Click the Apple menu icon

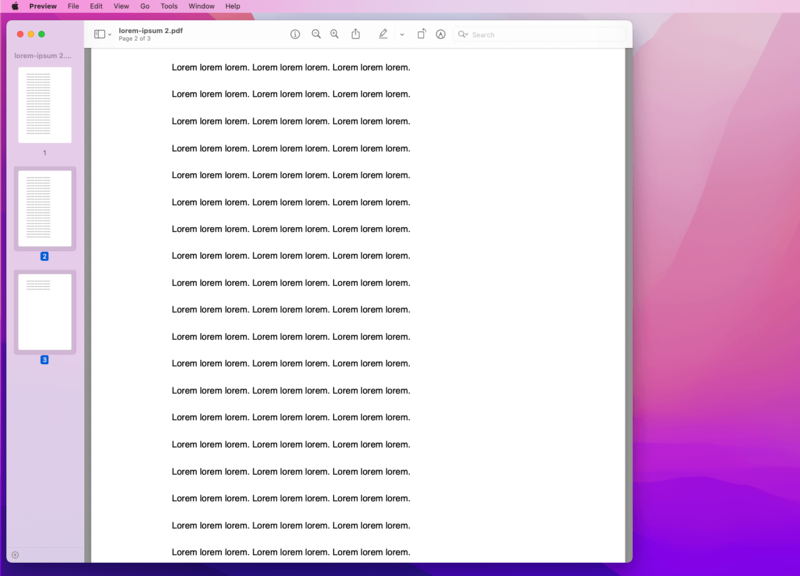pos(14,5)
